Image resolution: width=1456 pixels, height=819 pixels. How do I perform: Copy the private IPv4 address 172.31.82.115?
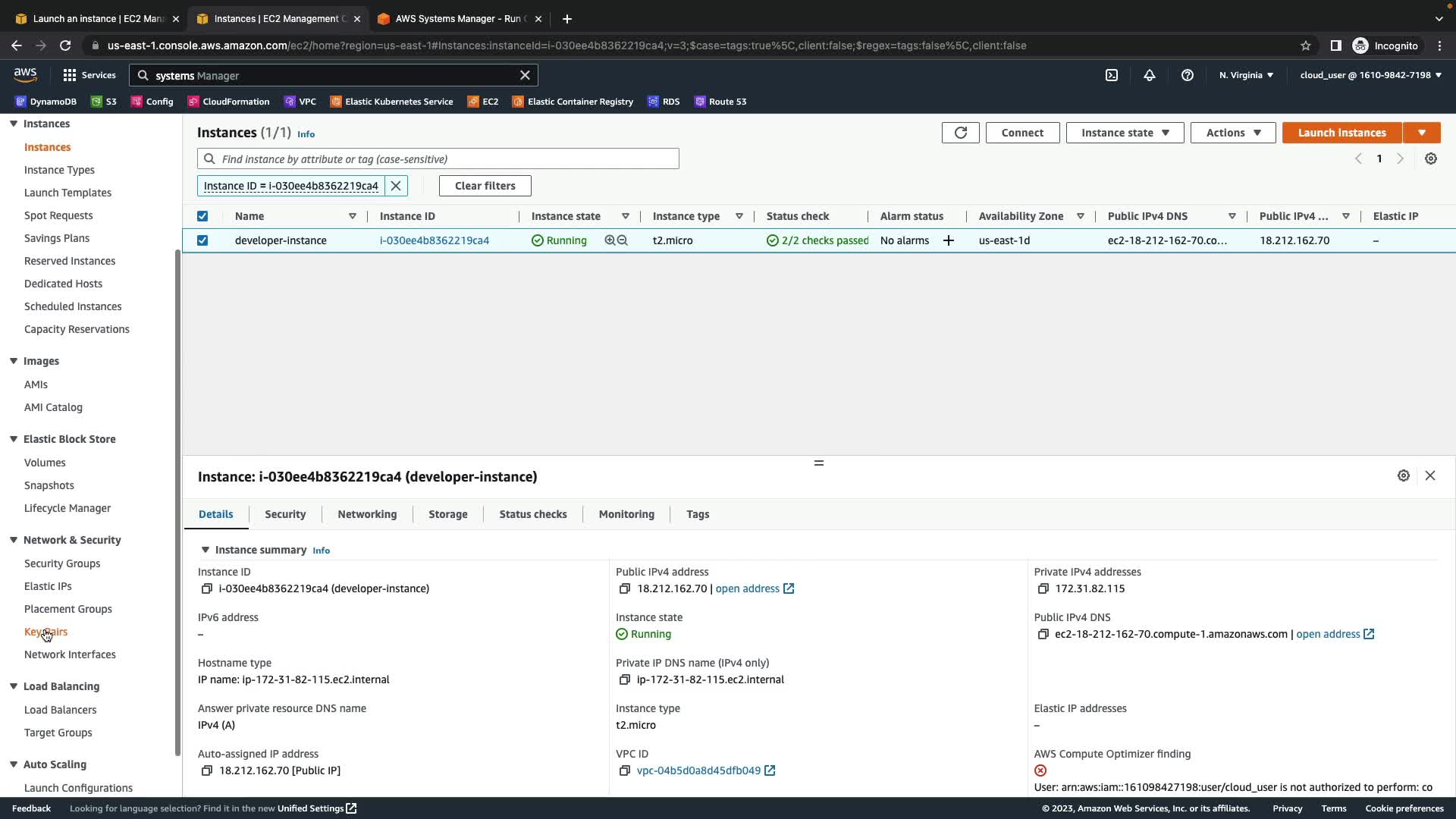(1043, 589)
